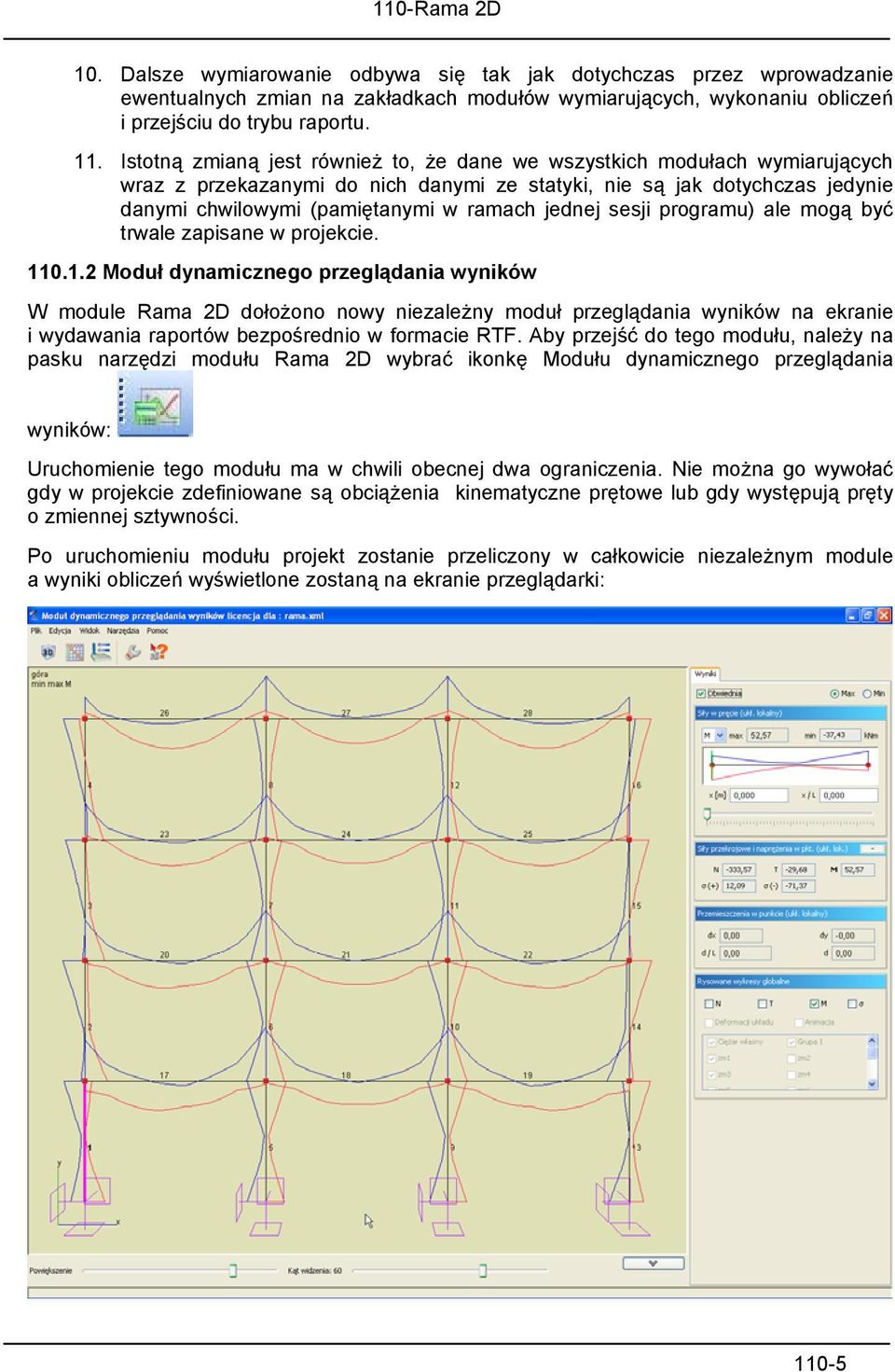This screenshot has width=895, height=1372.
Task: Toggle the M diagram checkbox
Action: point(814,1004)
